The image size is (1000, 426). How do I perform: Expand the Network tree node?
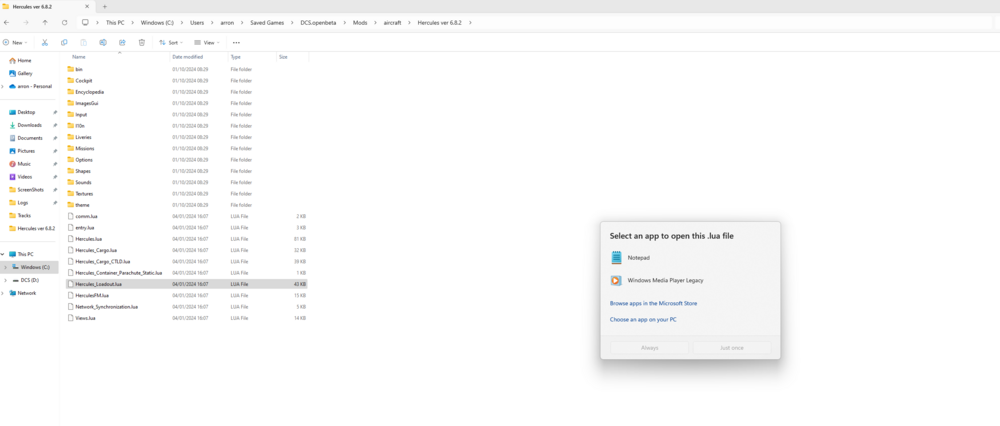(x=3, y=293)
